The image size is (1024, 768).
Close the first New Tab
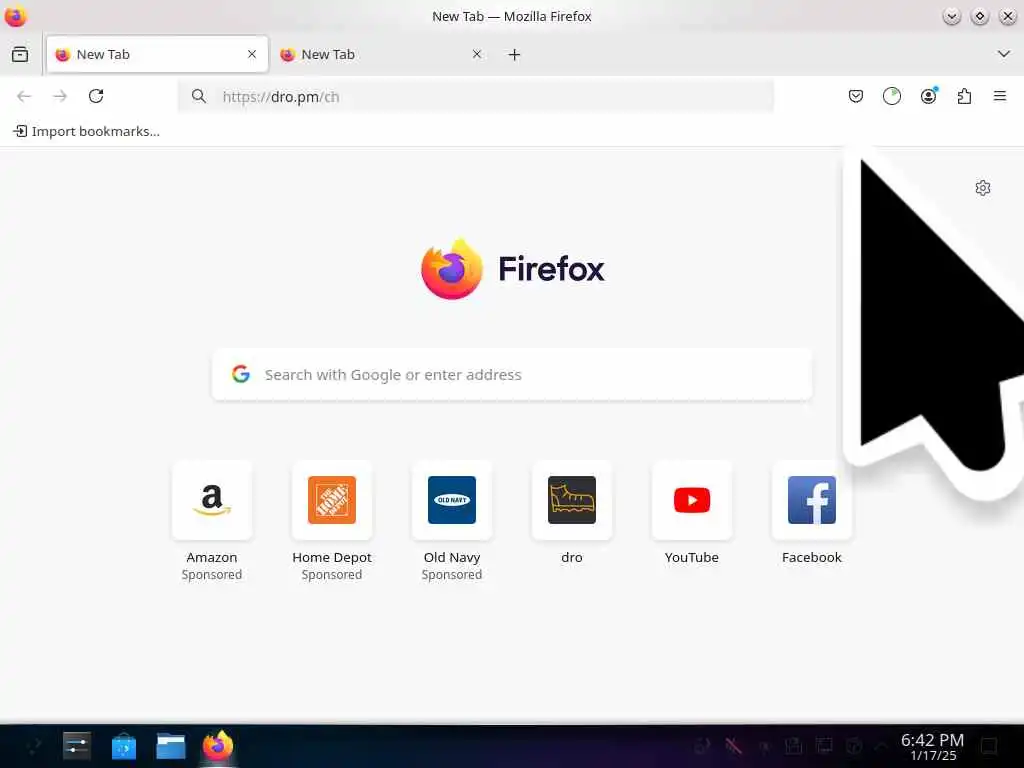252,54
